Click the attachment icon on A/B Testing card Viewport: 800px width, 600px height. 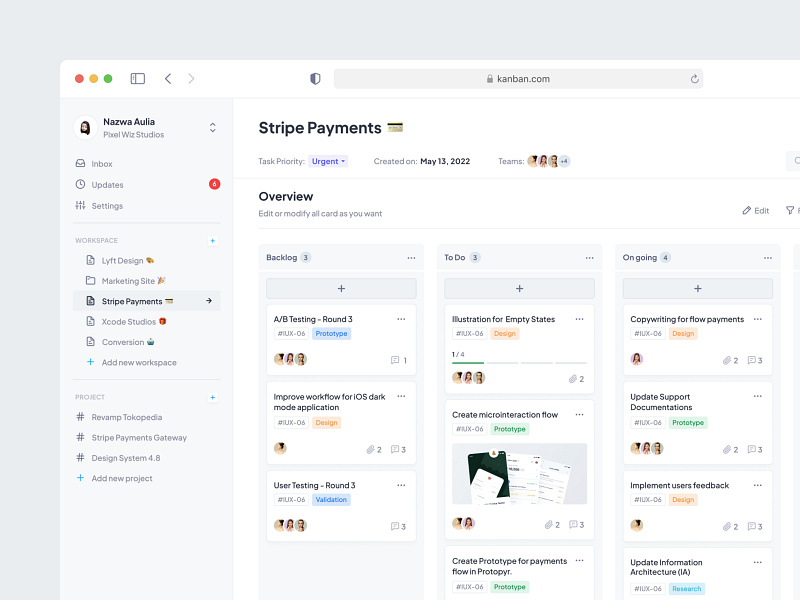[395, 360]
